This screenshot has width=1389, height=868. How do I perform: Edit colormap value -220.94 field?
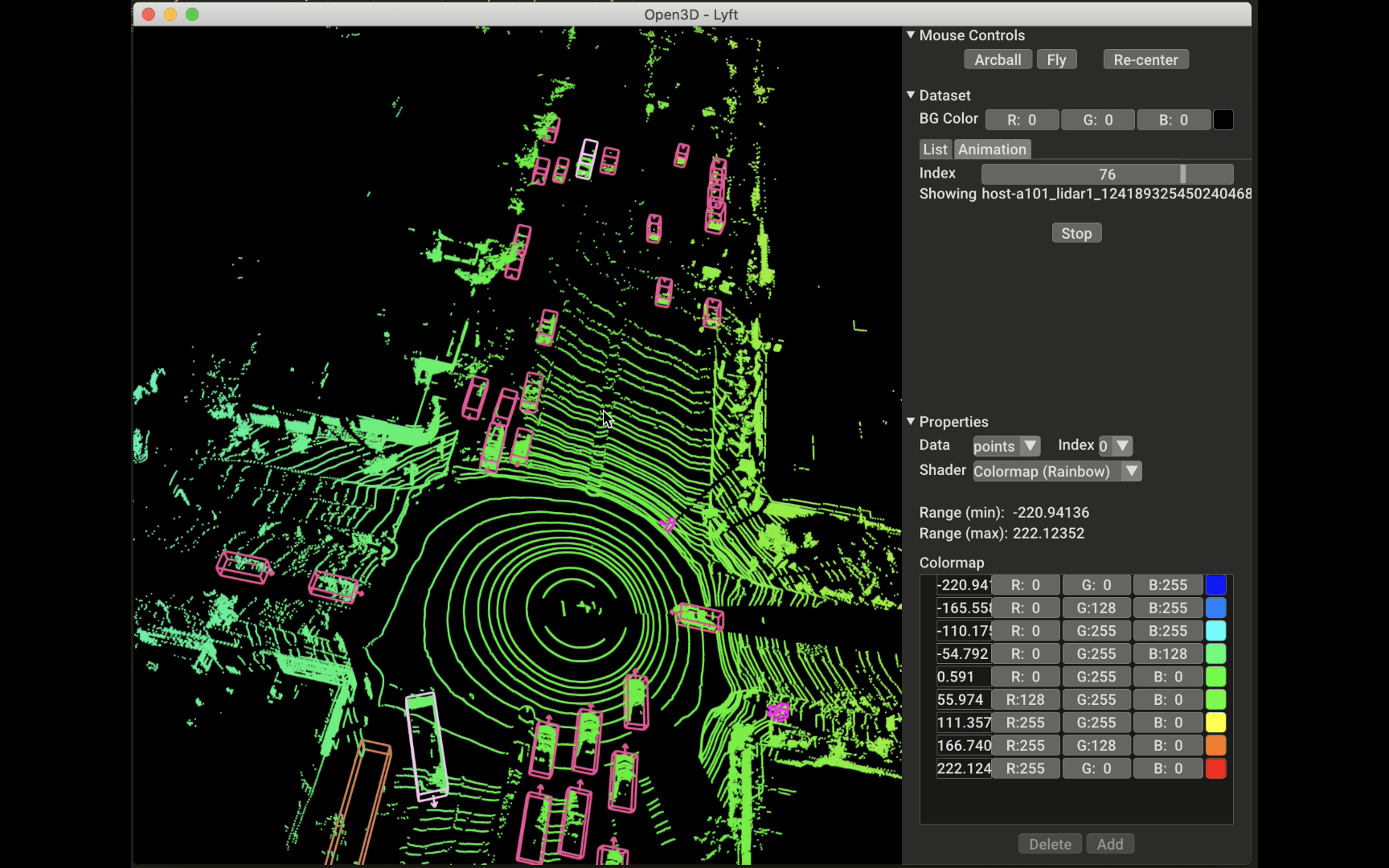[964, 585]
